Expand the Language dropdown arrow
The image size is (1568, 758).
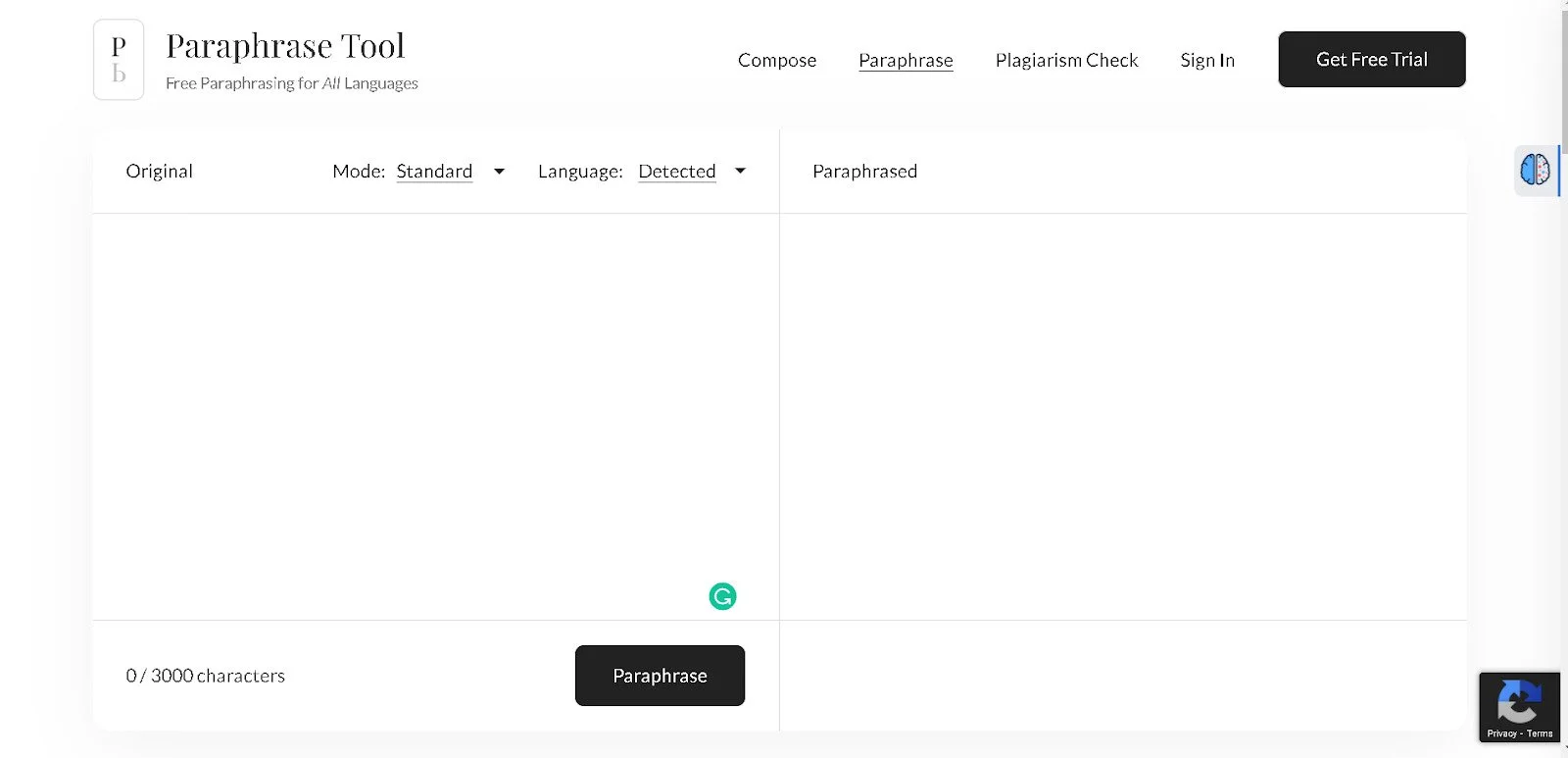(x=740, y=172)
